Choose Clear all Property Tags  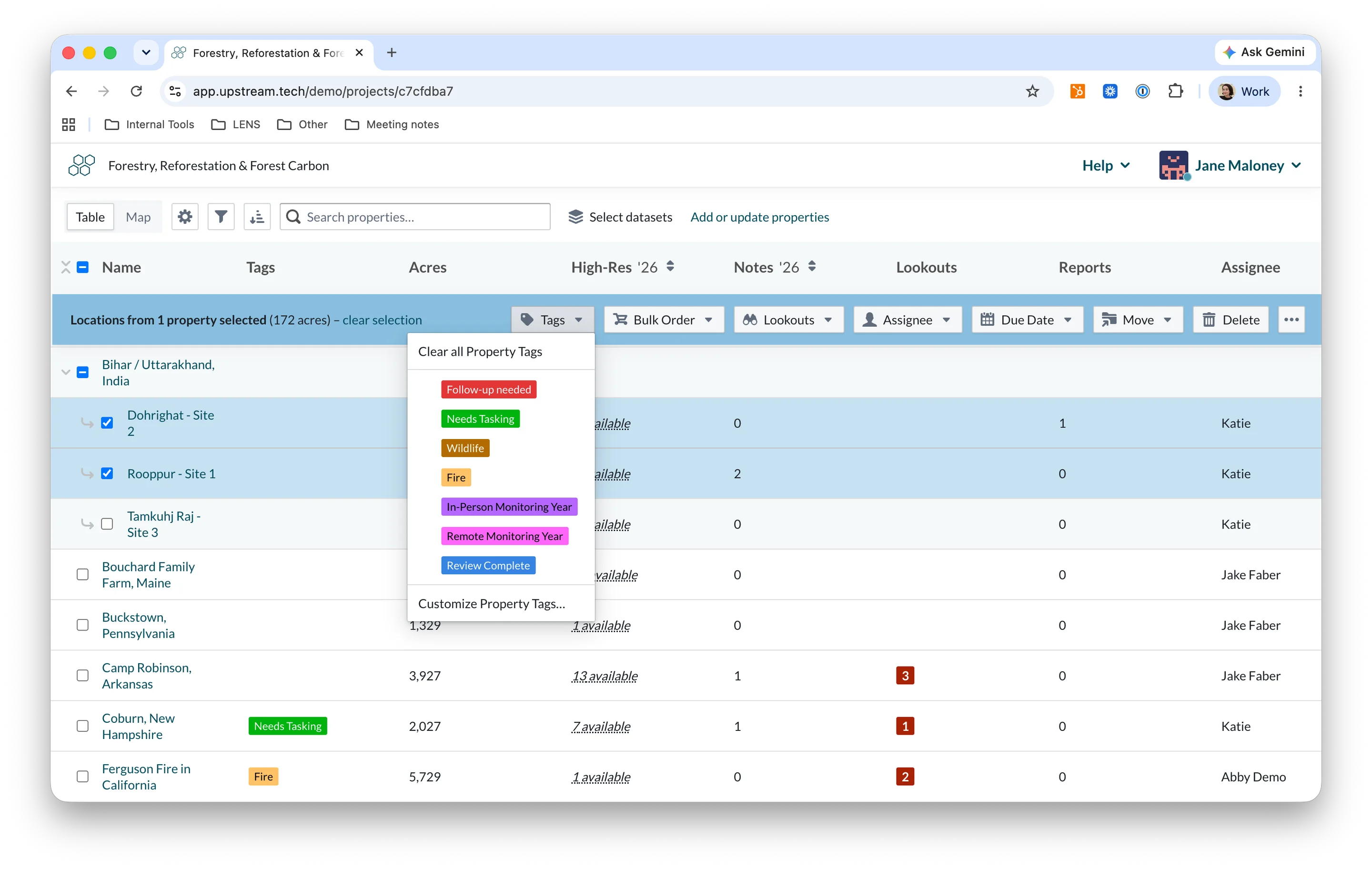click(480, 352)
